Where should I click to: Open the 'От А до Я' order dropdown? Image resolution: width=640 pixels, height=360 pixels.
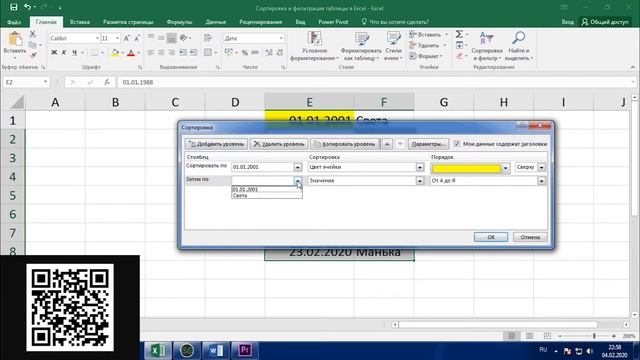[541, 180]
